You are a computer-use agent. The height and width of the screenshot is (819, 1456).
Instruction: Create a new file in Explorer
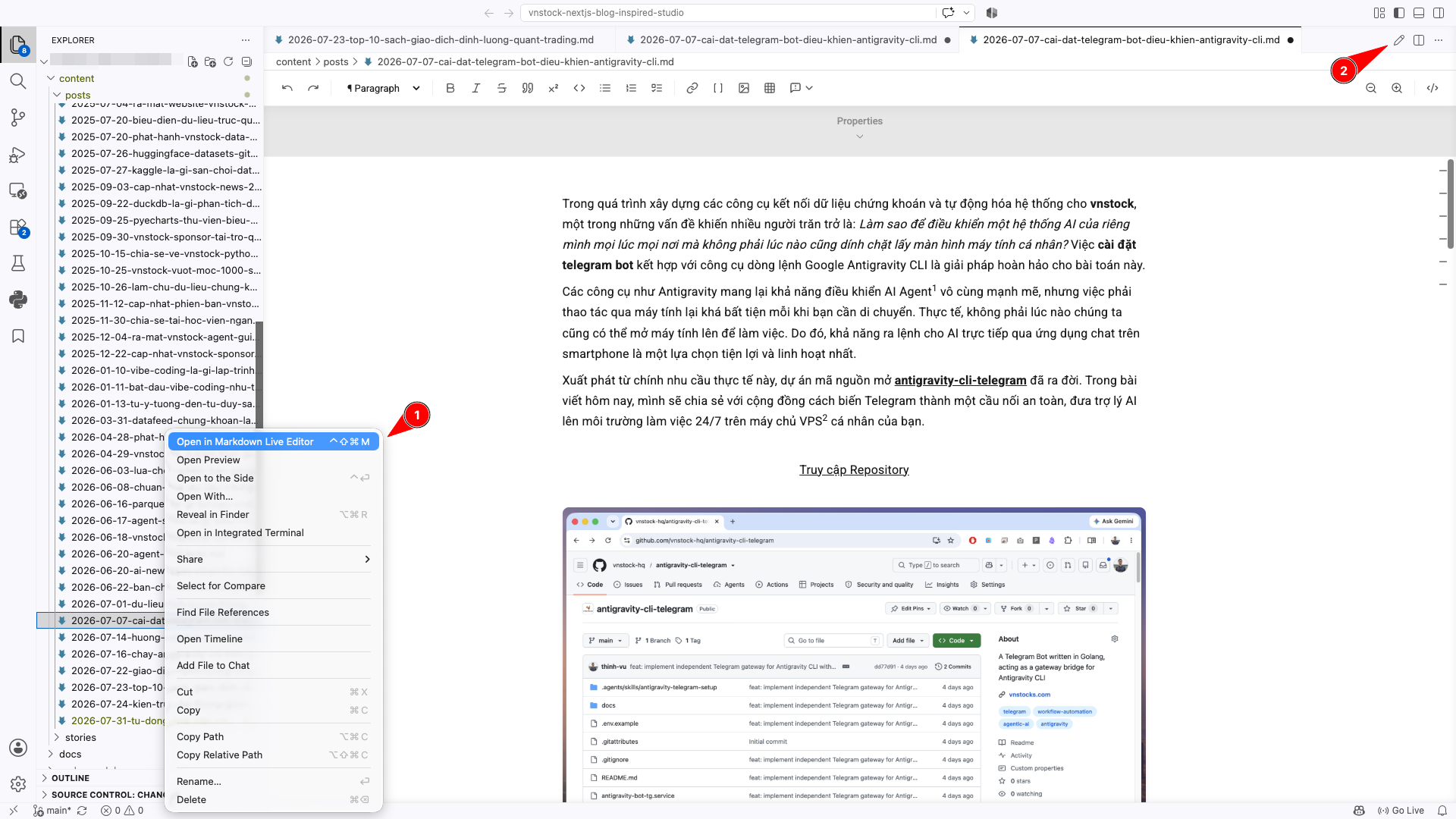(x=193, y=61)
